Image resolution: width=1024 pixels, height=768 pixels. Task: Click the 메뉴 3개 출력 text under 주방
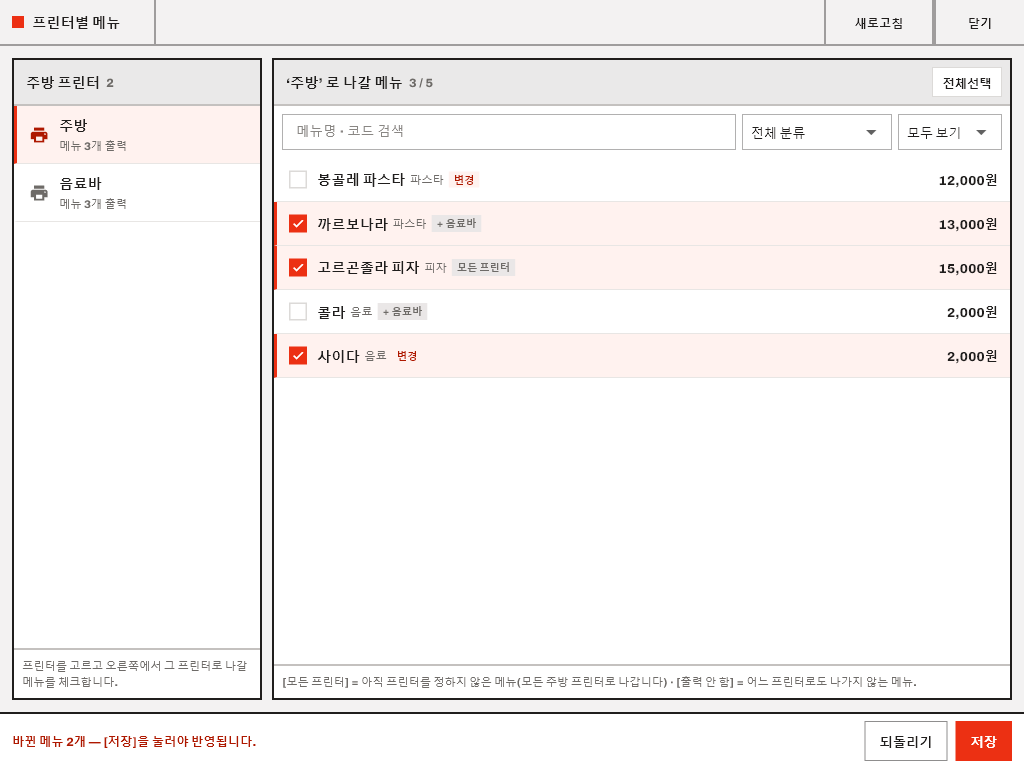93,146
